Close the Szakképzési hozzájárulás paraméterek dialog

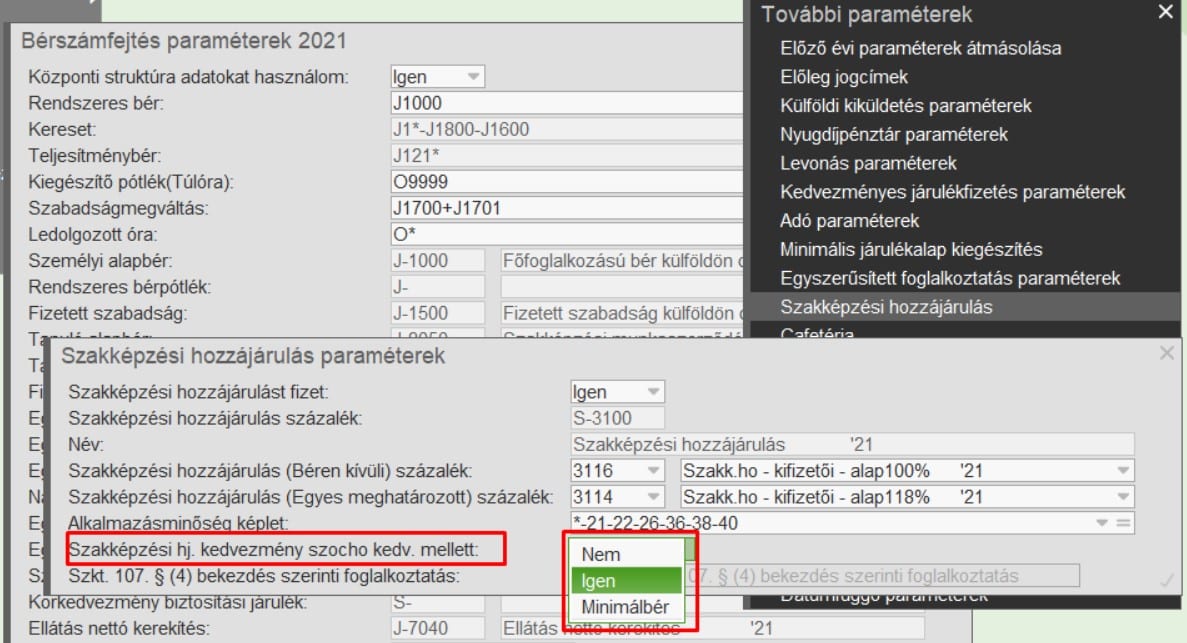point(1166,353)
